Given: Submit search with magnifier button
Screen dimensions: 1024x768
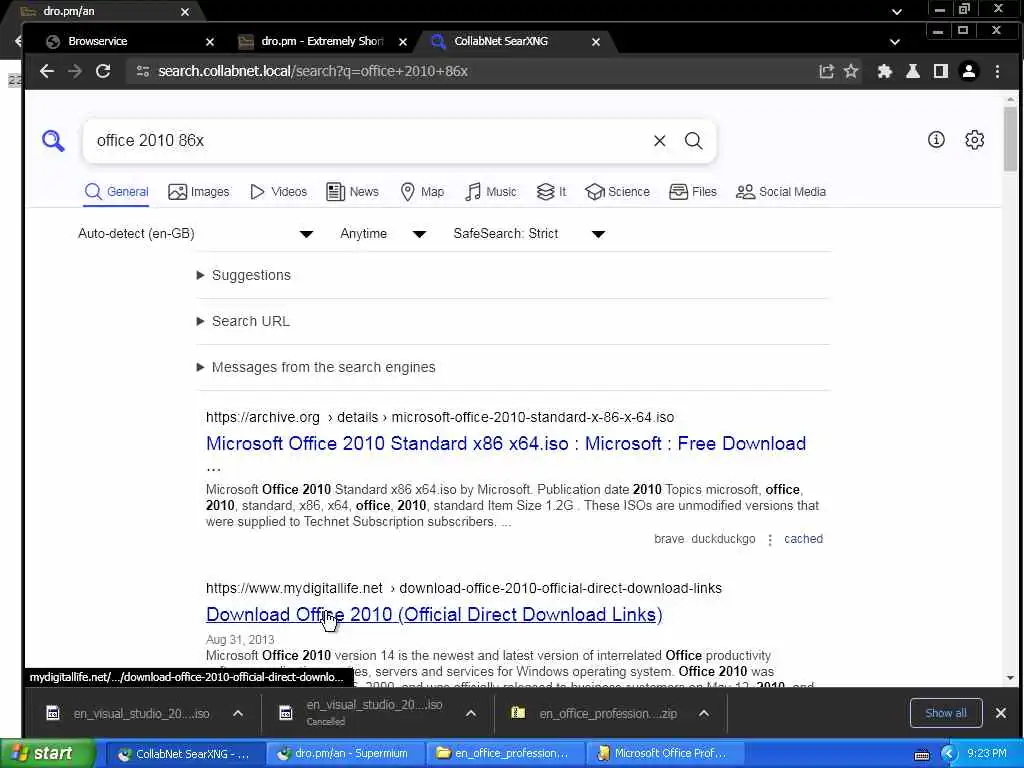Looking at the screenshot, I should (x=694, y=140).
